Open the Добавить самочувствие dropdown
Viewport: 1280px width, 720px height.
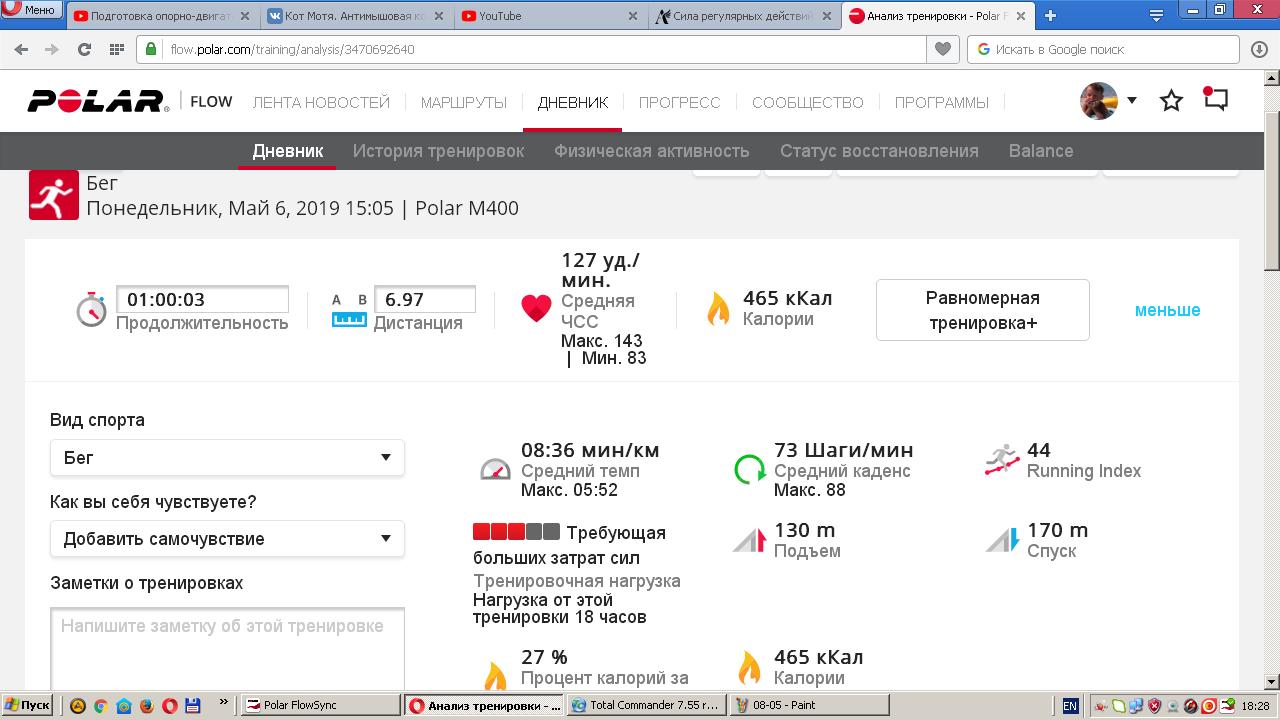(227, 539)
